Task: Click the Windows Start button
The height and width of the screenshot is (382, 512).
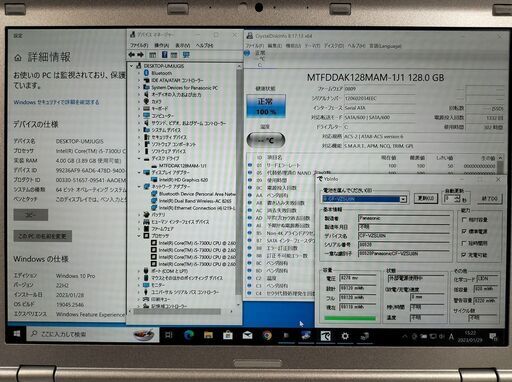Action: (x=17, y=333)
